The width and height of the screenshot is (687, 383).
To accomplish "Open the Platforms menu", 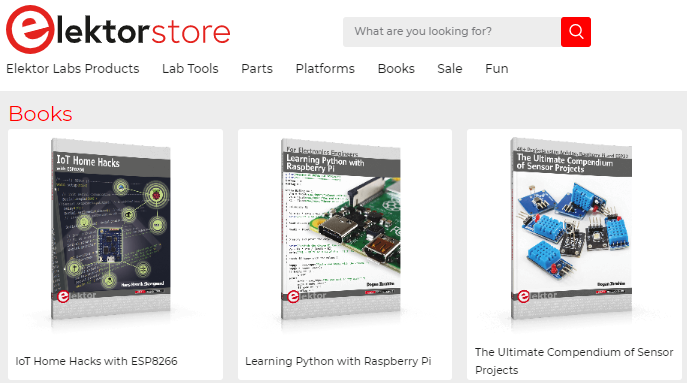I will click(x=325, y=69).
